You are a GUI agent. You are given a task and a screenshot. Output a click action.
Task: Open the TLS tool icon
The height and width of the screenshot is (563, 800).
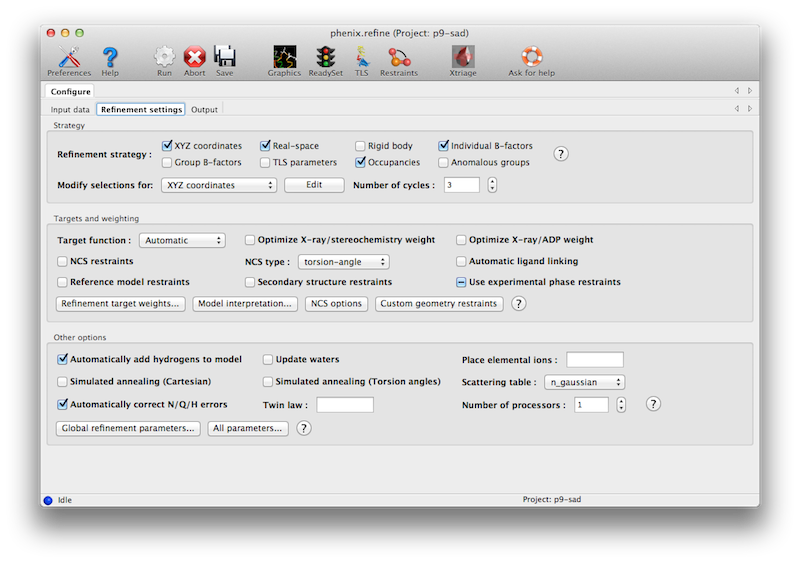[x=361, y=58]
